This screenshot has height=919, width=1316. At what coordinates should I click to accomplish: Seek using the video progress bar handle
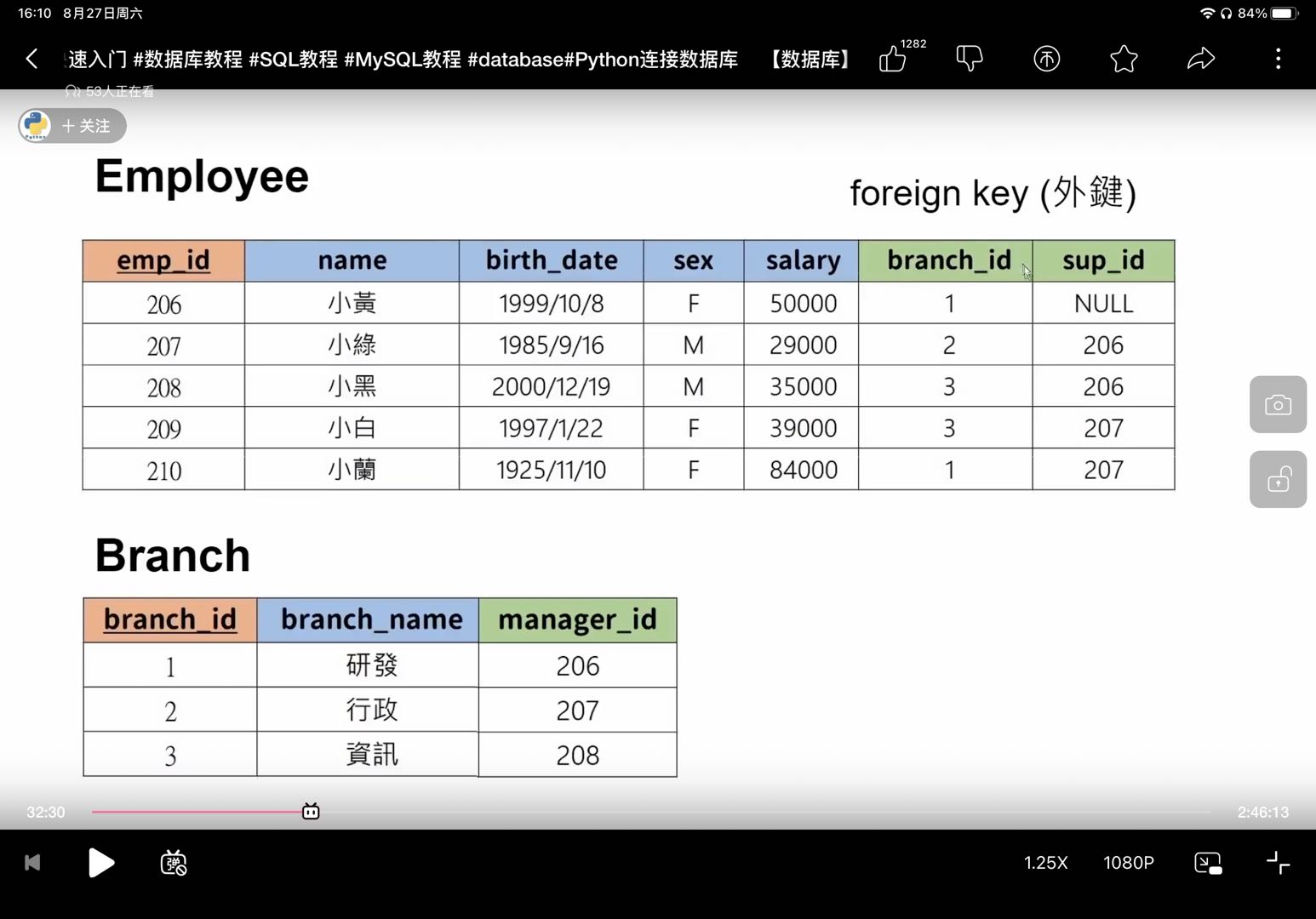pyautogui.click(x=311, y=812)
